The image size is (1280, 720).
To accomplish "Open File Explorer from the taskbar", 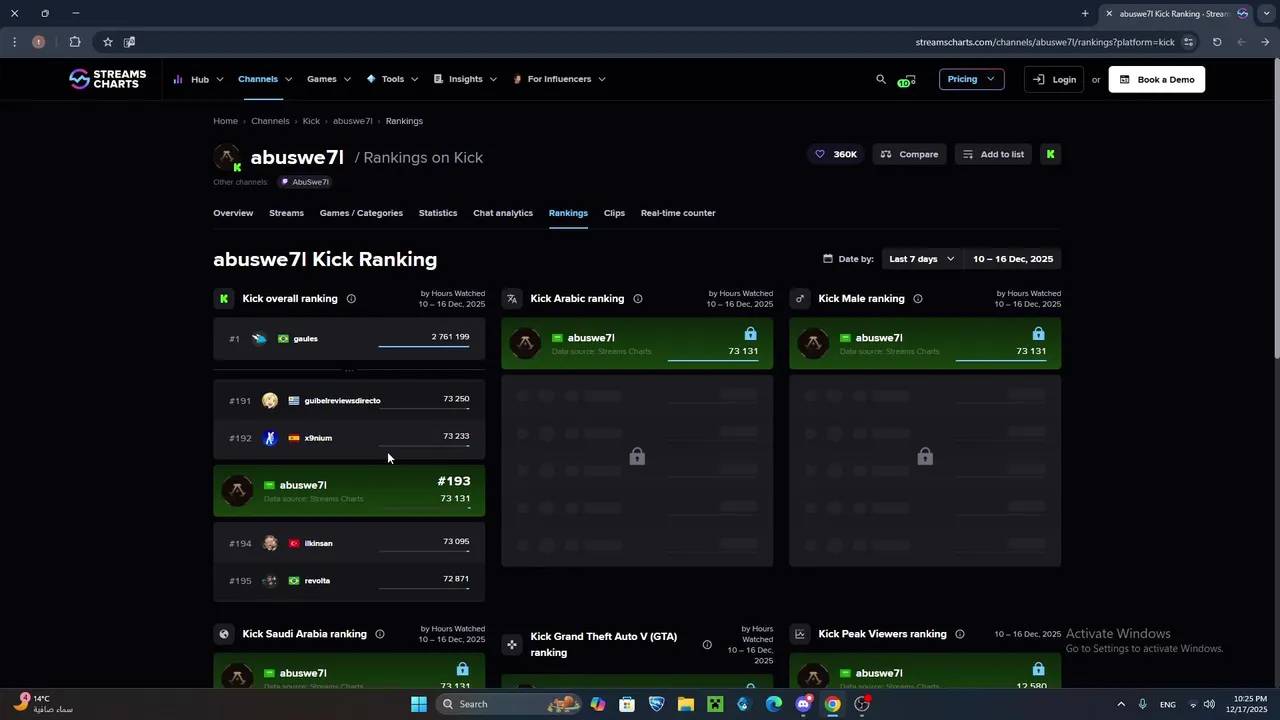I will tap(686, 704).
